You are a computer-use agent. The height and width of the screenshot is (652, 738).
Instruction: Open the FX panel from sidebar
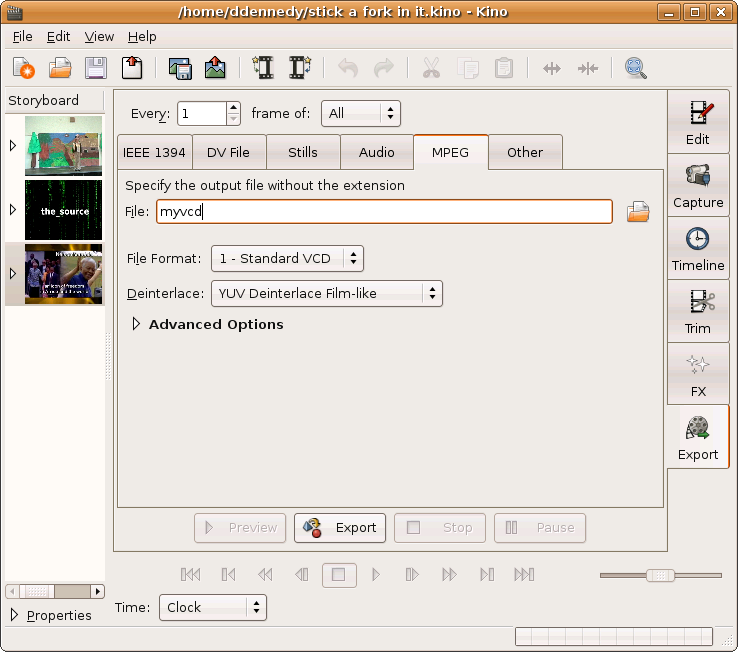(x=698, y=375)
